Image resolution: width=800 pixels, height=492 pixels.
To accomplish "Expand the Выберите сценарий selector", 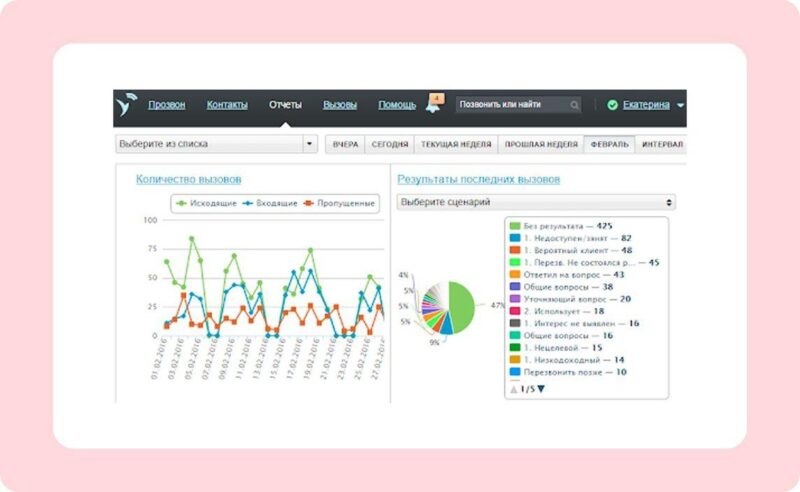I will coord(536,202).
